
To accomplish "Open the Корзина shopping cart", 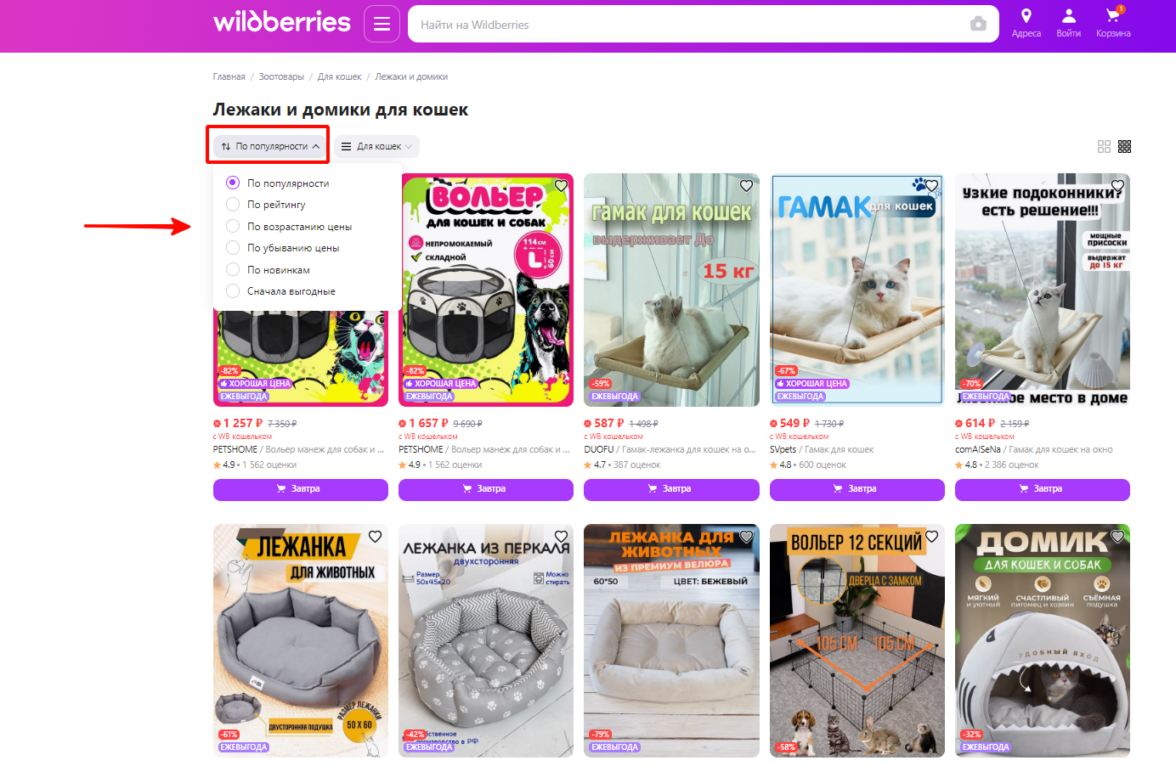I will point(1113,23).
